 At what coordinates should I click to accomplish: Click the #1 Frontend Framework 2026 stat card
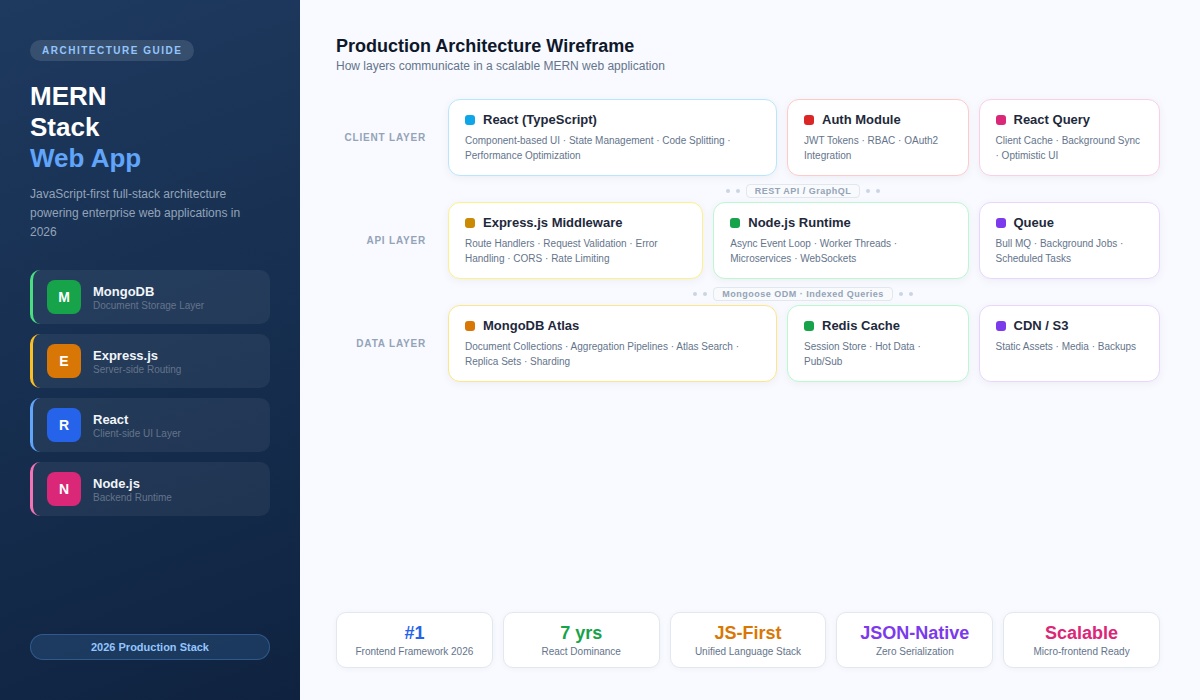point(414,640)
